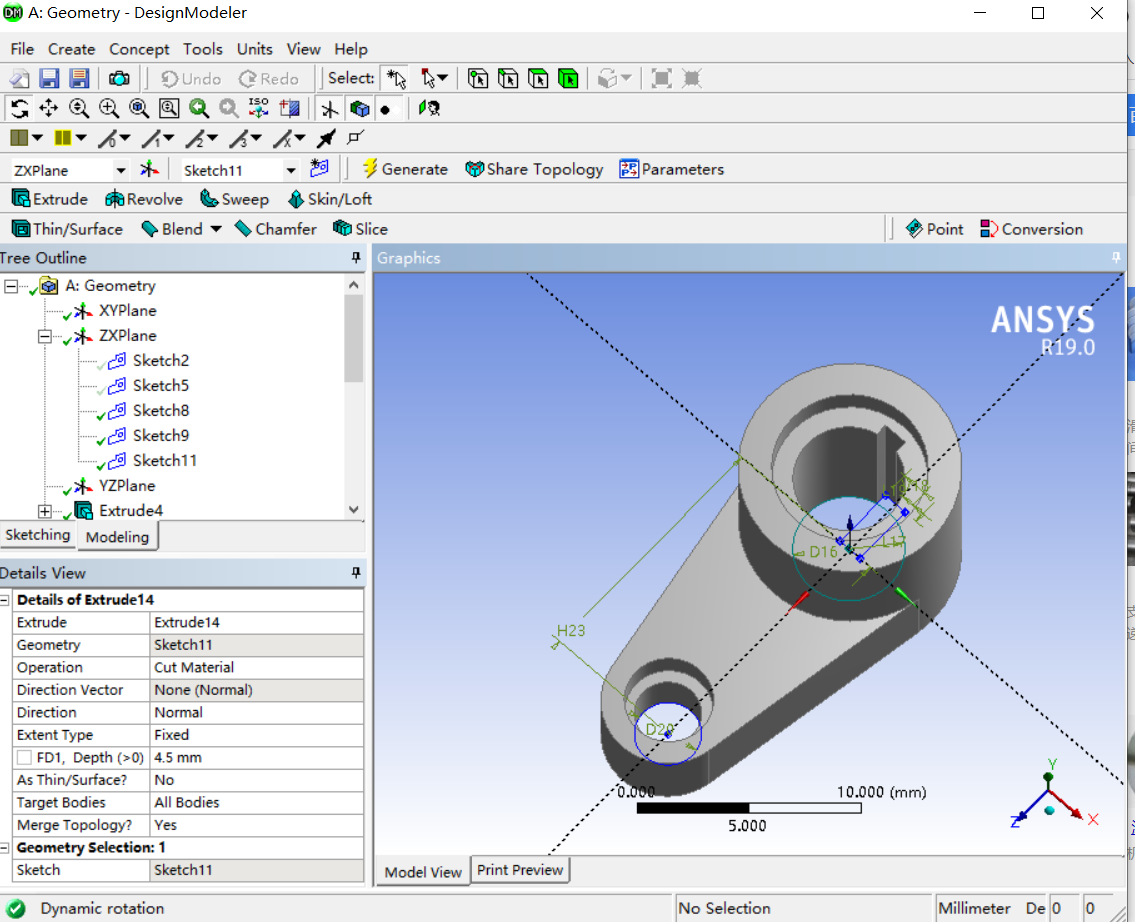Click the Expand Selection box icon
The height and width of the screenshot is (922, 1135).
coord(662,78)
